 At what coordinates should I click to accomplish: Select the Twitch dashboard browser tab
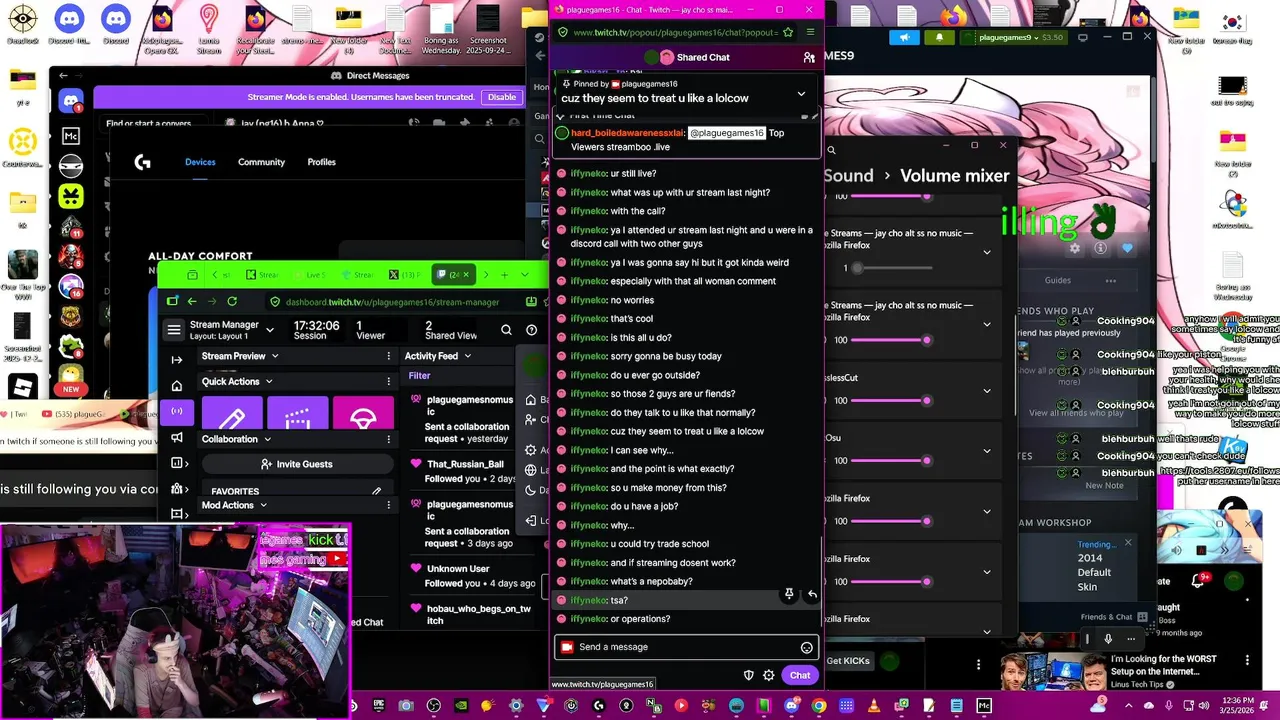coord(455,274)
